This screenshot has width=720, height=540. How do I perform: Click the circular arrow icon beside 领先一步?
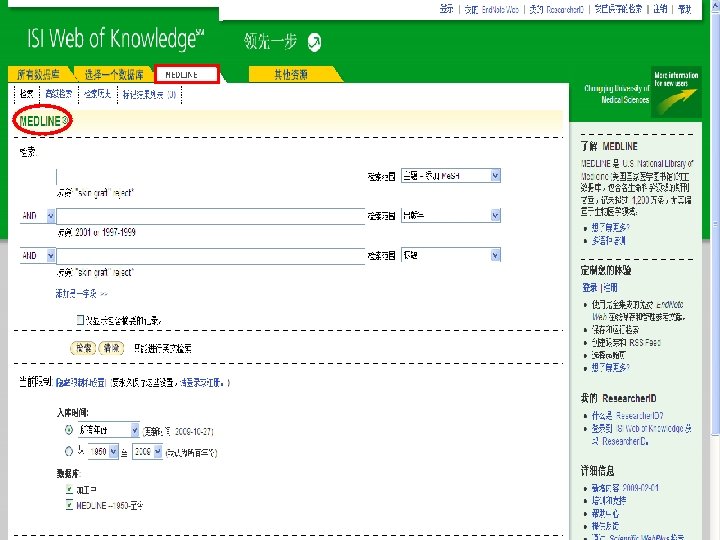pos(315,43)
